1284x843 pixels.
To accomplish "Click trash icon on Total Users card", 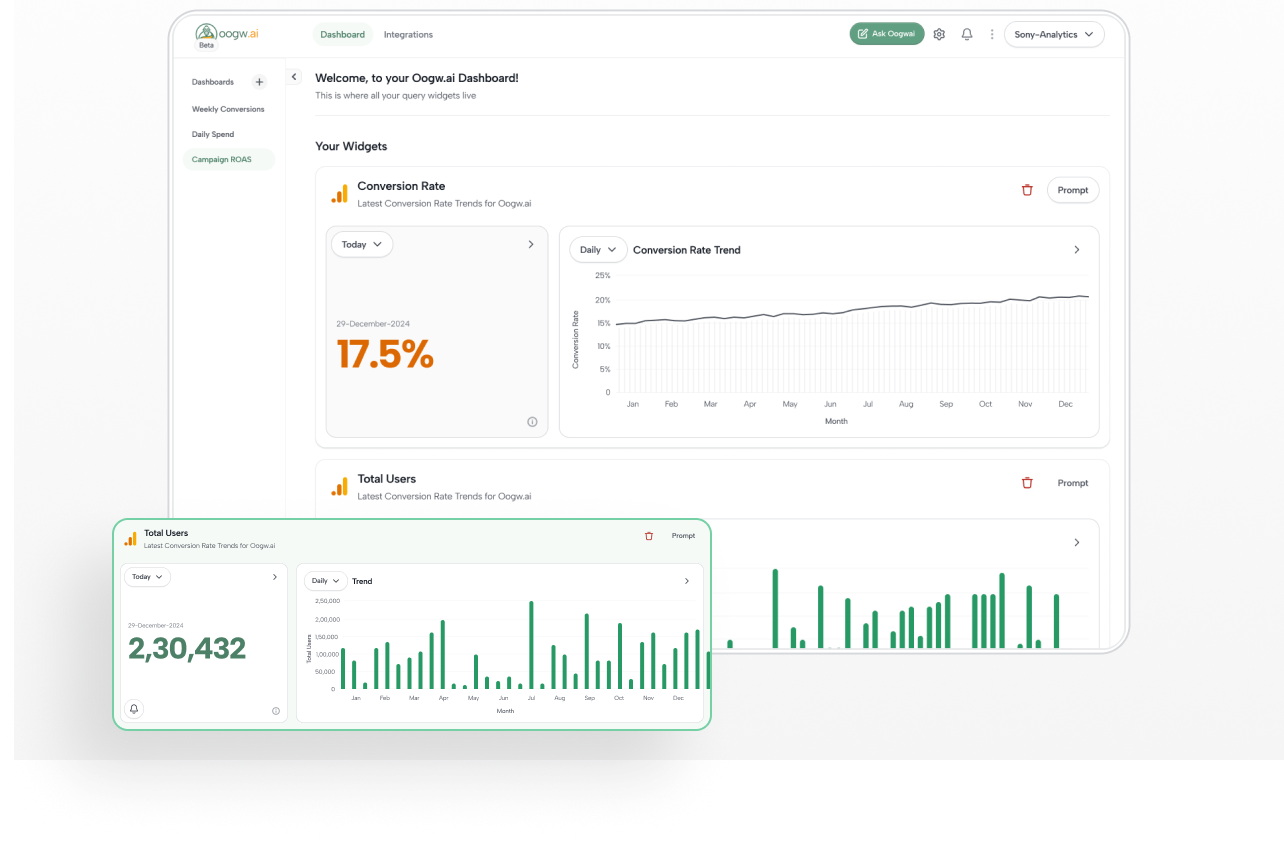I will [648, 536].
